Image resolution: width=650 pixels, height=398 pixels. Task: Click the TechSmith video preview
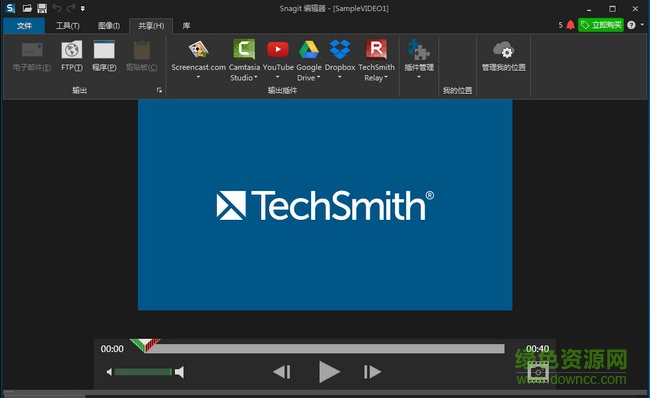pos(325,205)
